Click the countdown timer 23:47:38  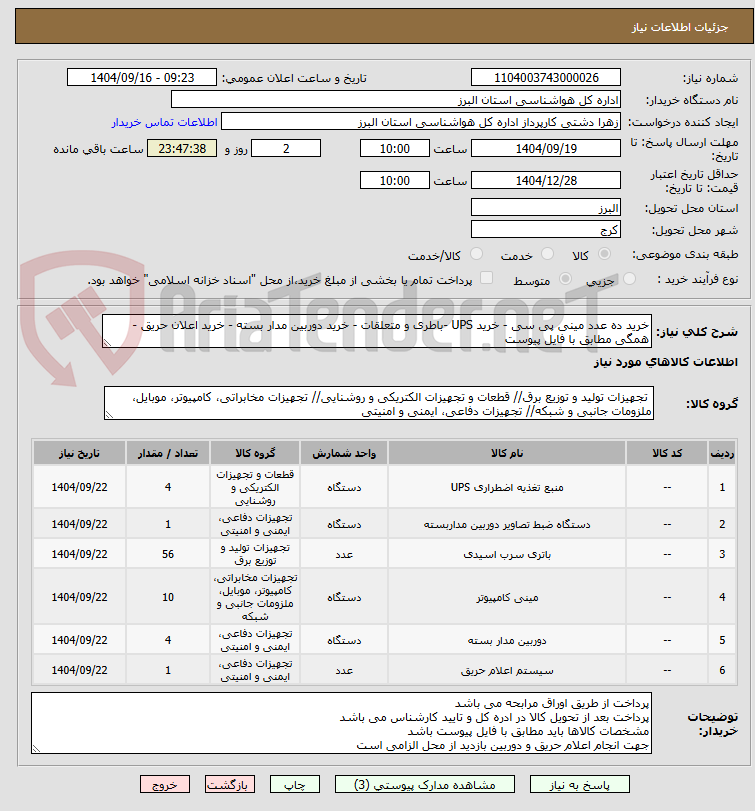(x=182, y=148)
